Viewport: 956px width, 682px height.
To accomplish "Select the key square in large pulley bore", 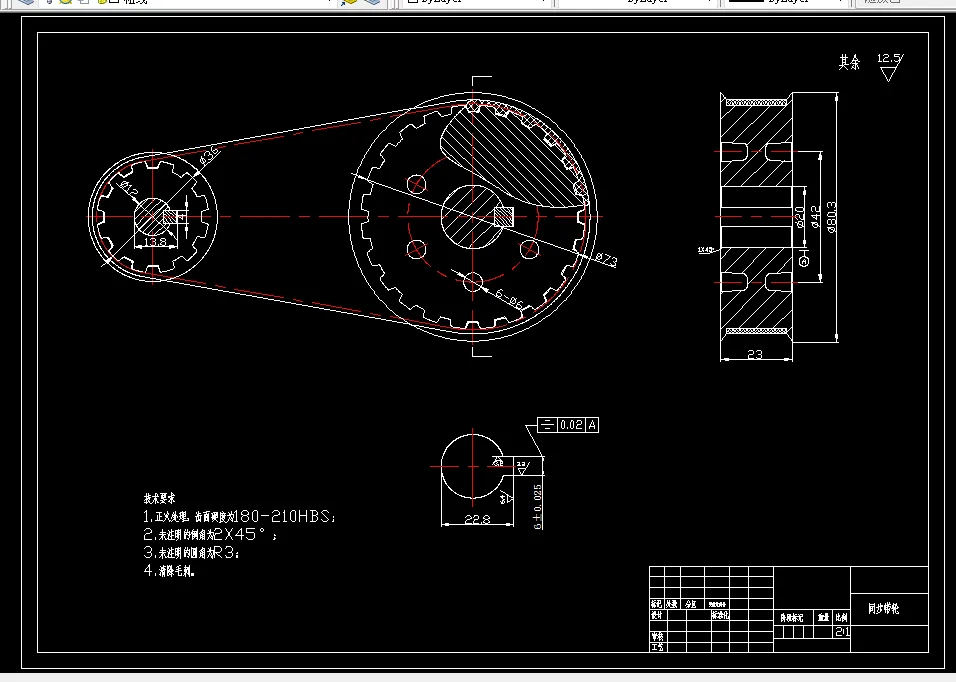I will pyautogui.click(x=504, y=216).
